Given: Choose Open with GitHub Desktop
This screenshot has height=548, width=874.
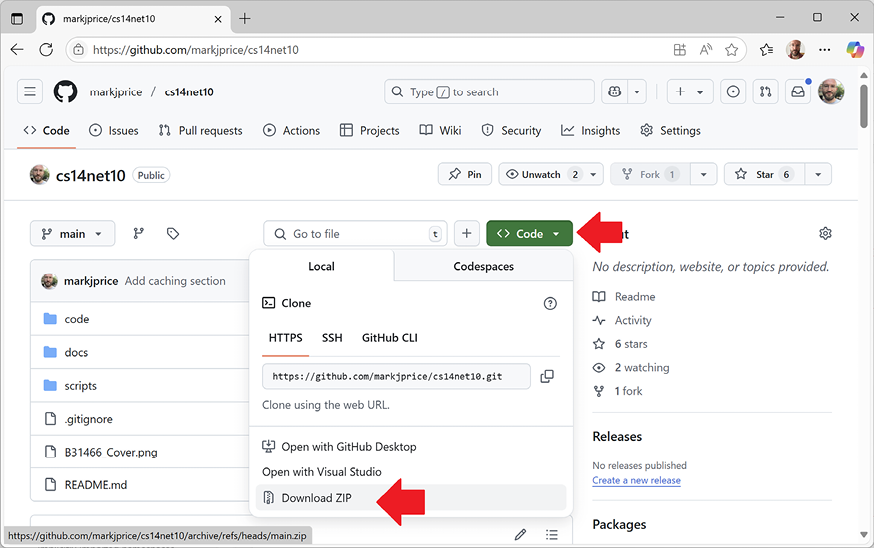Looking at the screenshot, I should tap(339, 447).
